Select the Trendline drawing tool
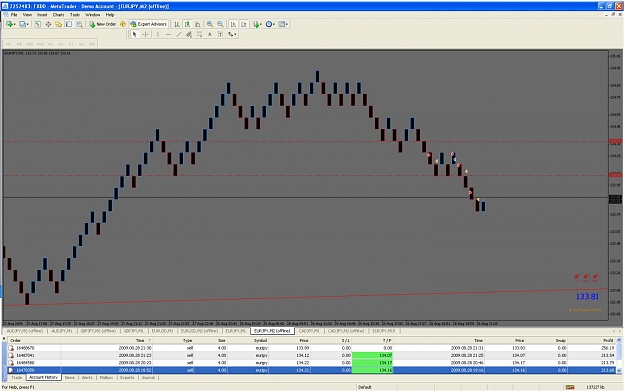This screenshot has height=392, width=625. point(179,34)
